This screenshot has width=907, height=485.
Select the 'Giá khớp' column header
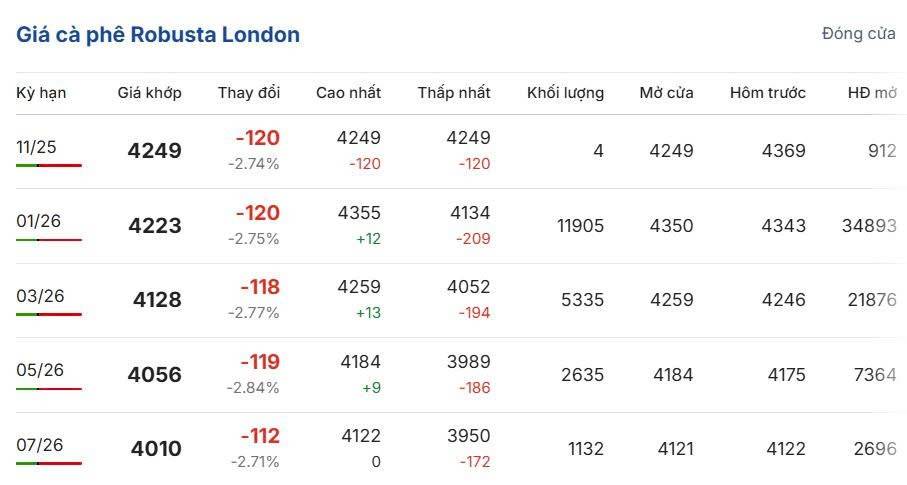click(149, 93)
